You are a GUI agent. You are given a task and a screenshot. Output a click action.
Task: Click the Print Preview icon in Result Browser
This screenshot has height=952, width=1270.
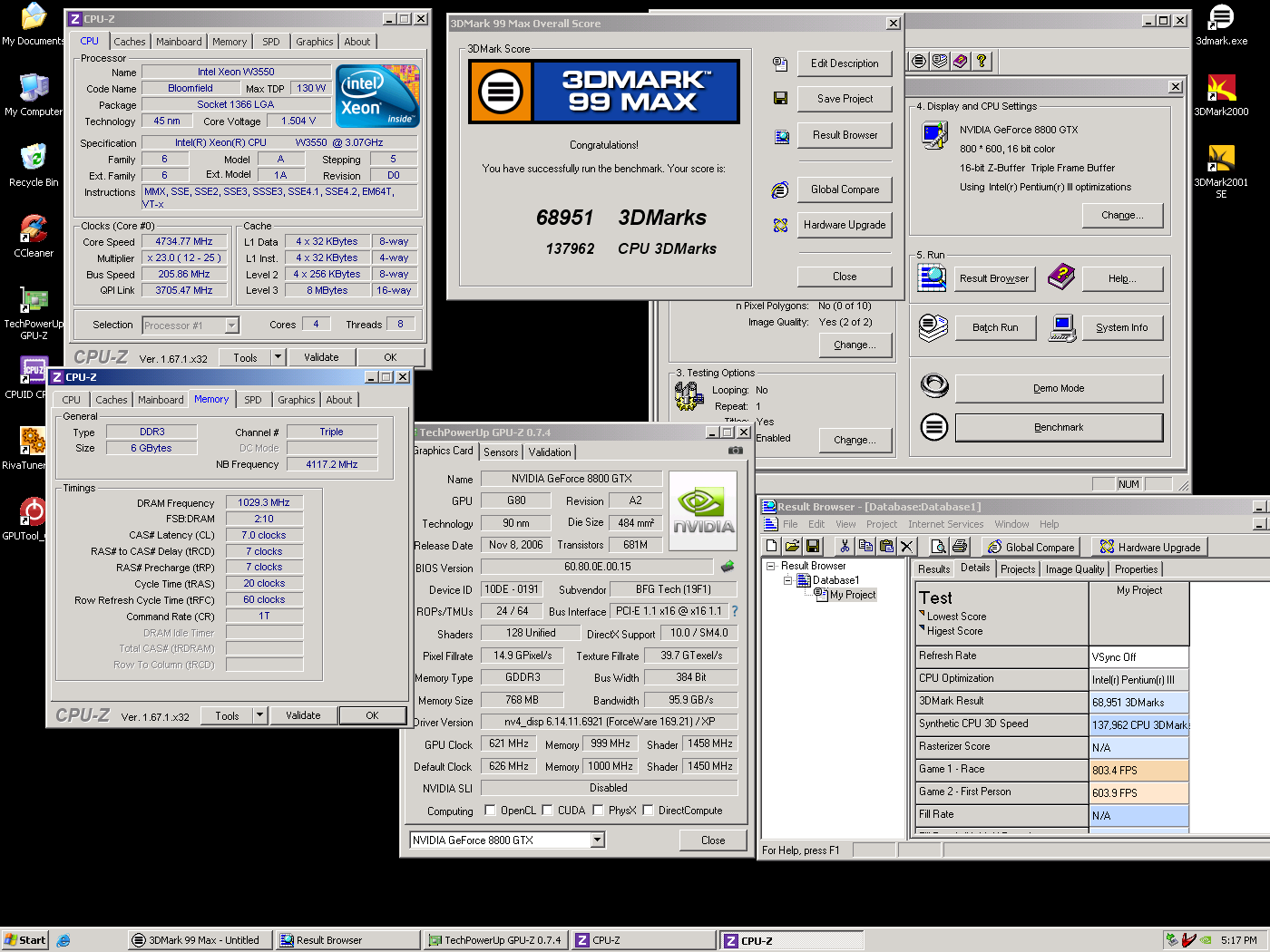click(939, 547)
